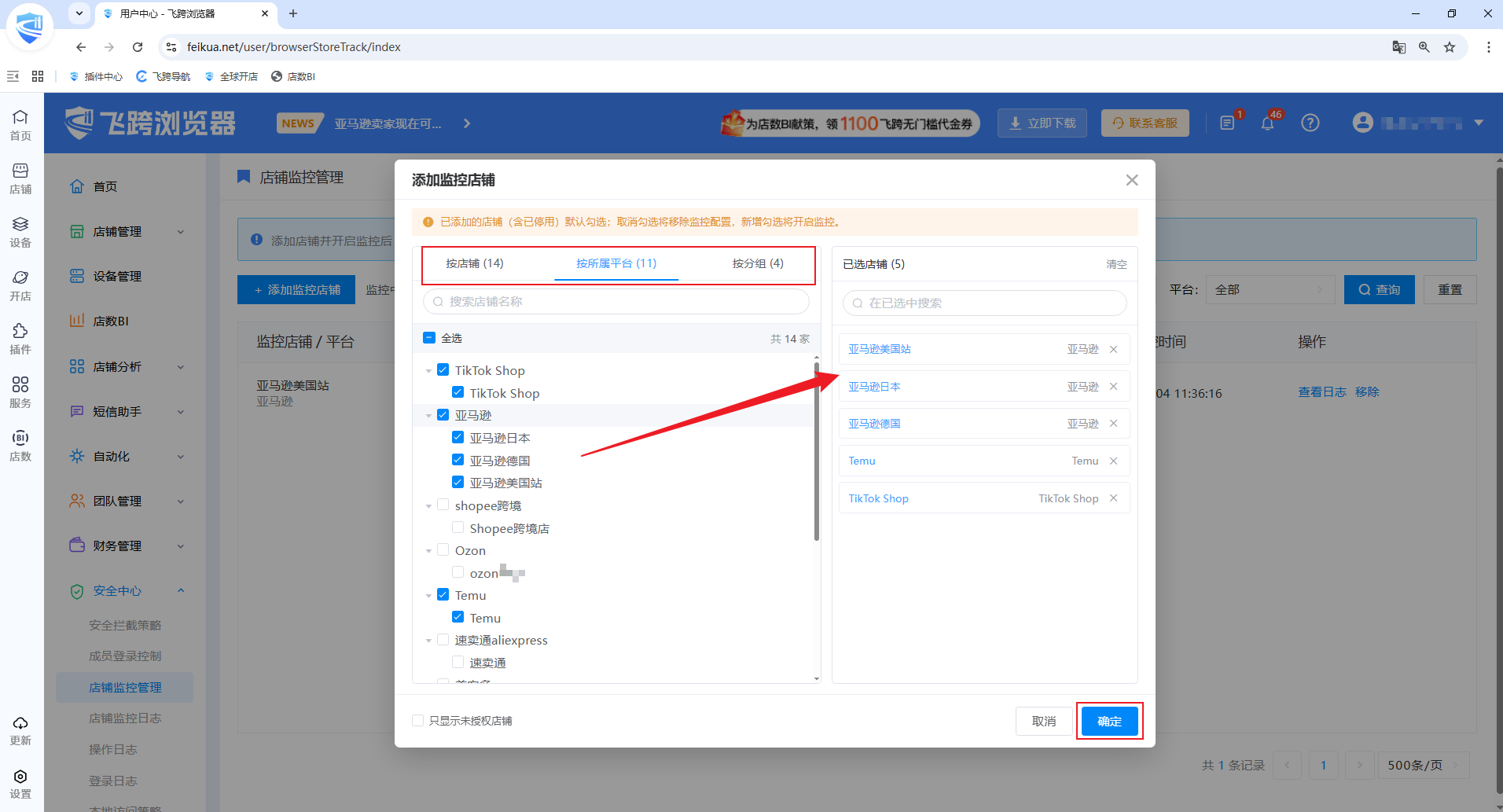Collapse the Ozon tree node

(x=428, y=551)
